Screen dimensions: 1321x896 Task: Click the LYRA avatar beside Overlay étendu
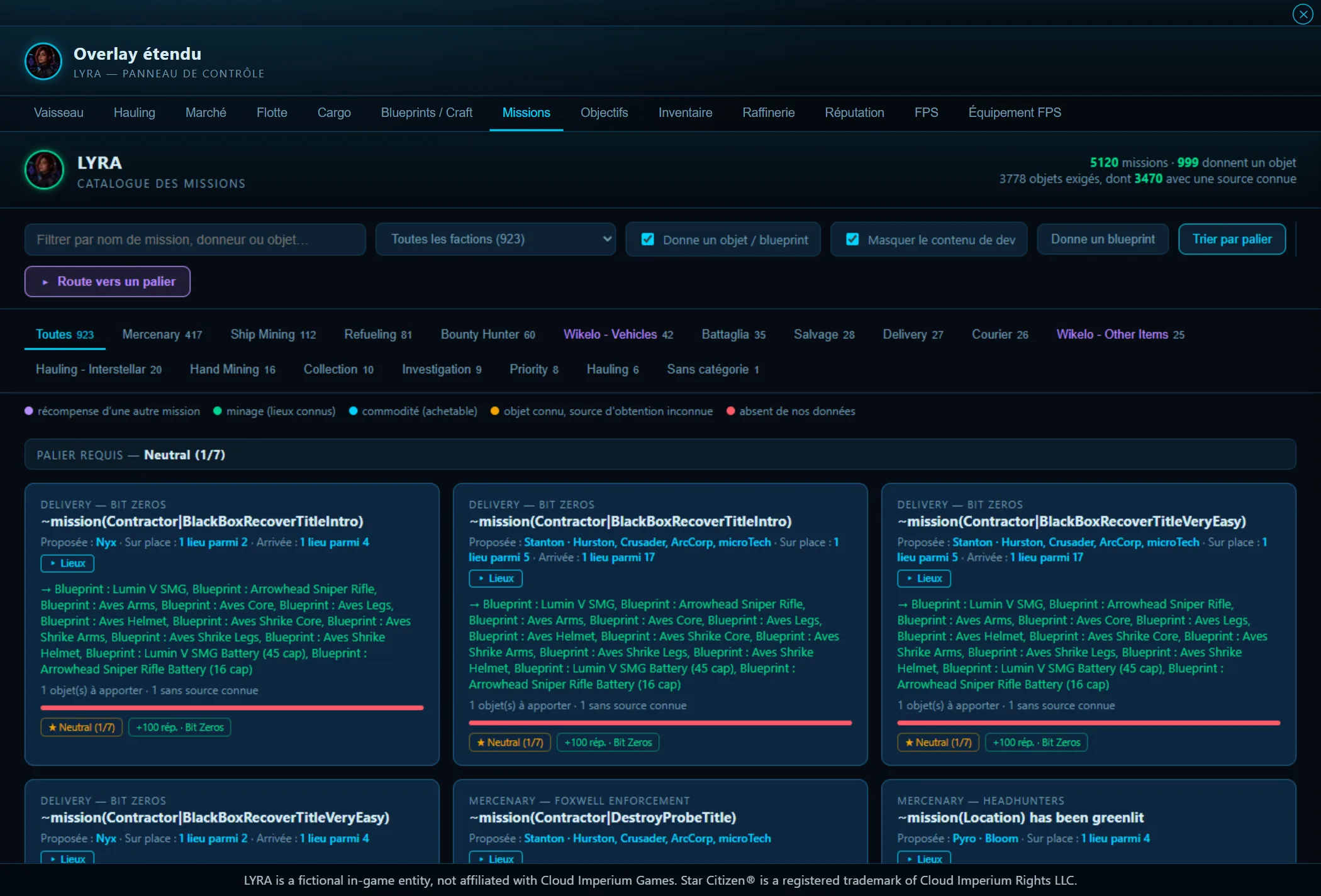tap(43, 62)
